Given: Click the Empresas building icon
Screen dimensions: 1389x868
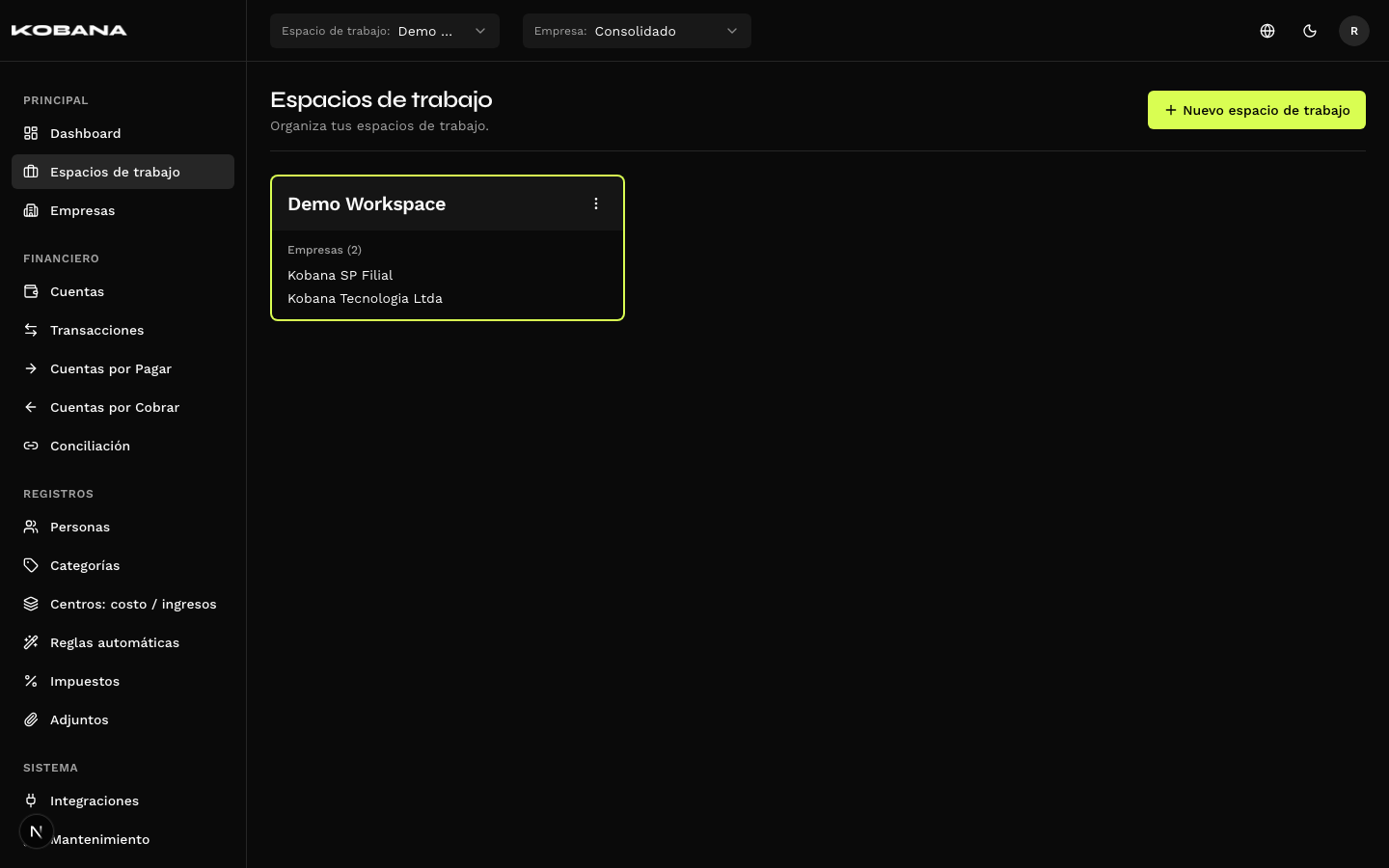Looking at the screenshot, I should pyautogui.click(x=31, y=210).
